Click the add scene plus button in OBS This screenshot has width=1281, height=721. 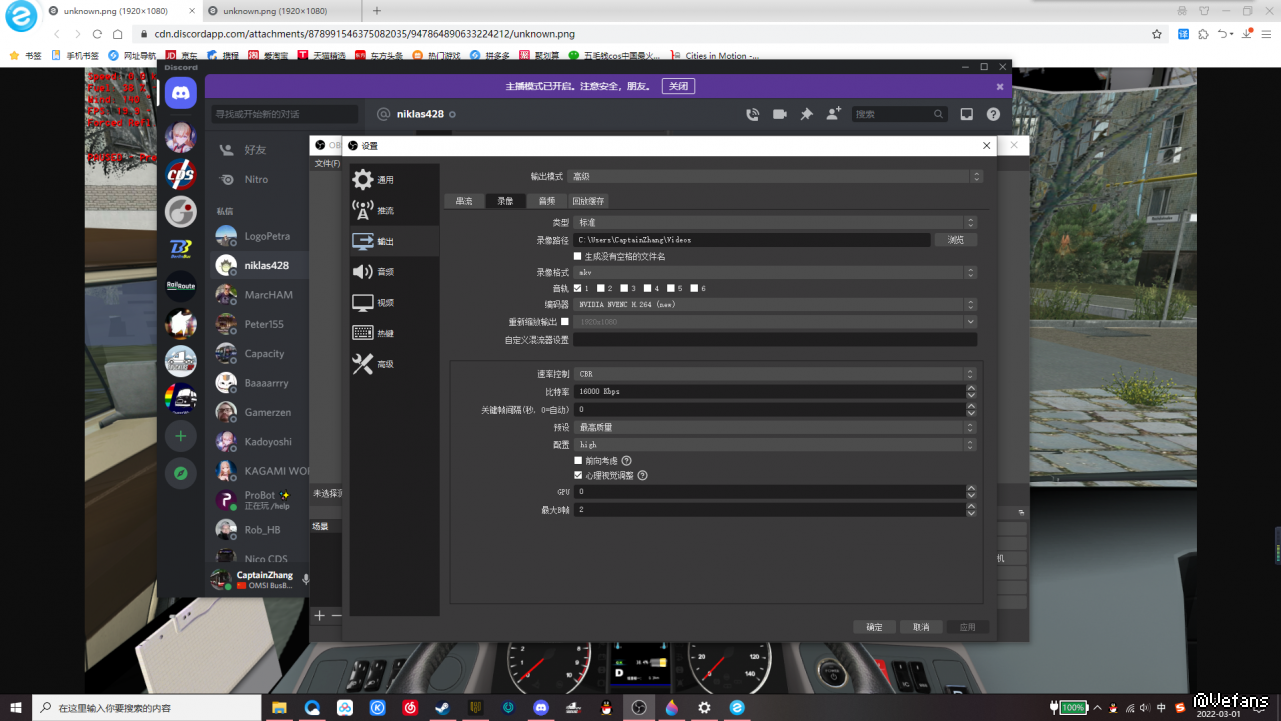320,616
